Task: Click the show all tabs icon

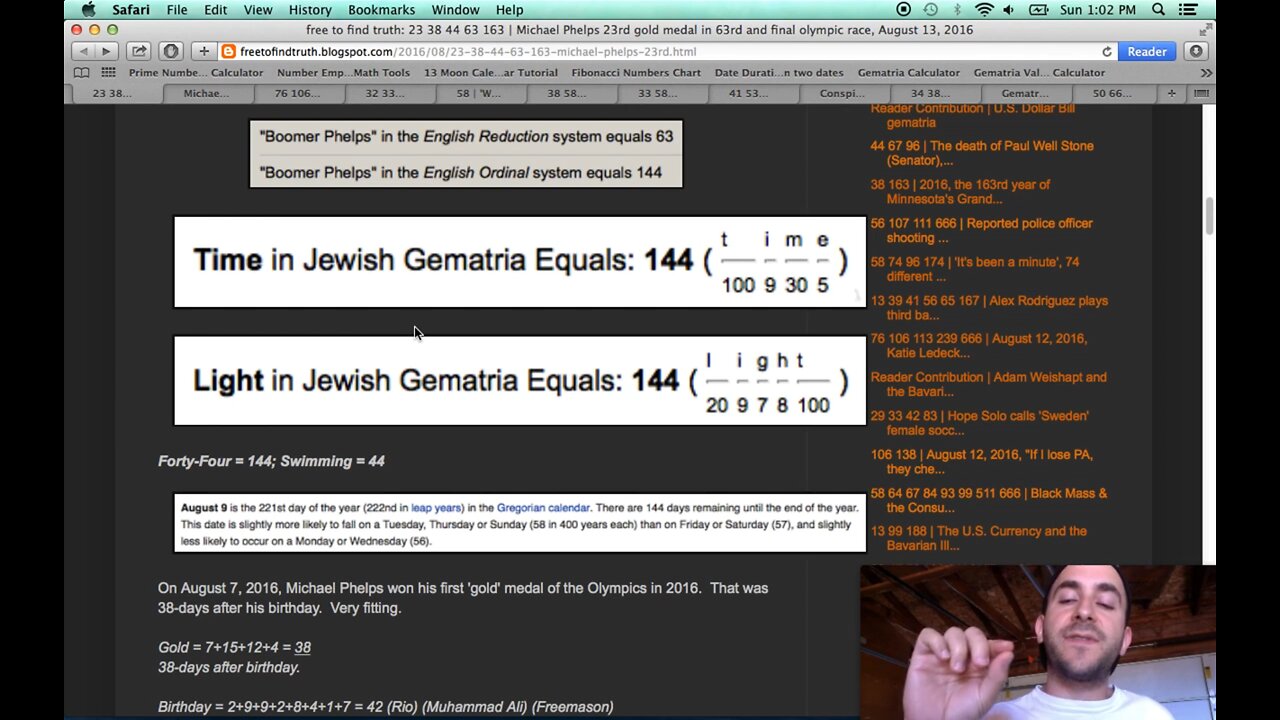Action: click(x=1201, y=93)
